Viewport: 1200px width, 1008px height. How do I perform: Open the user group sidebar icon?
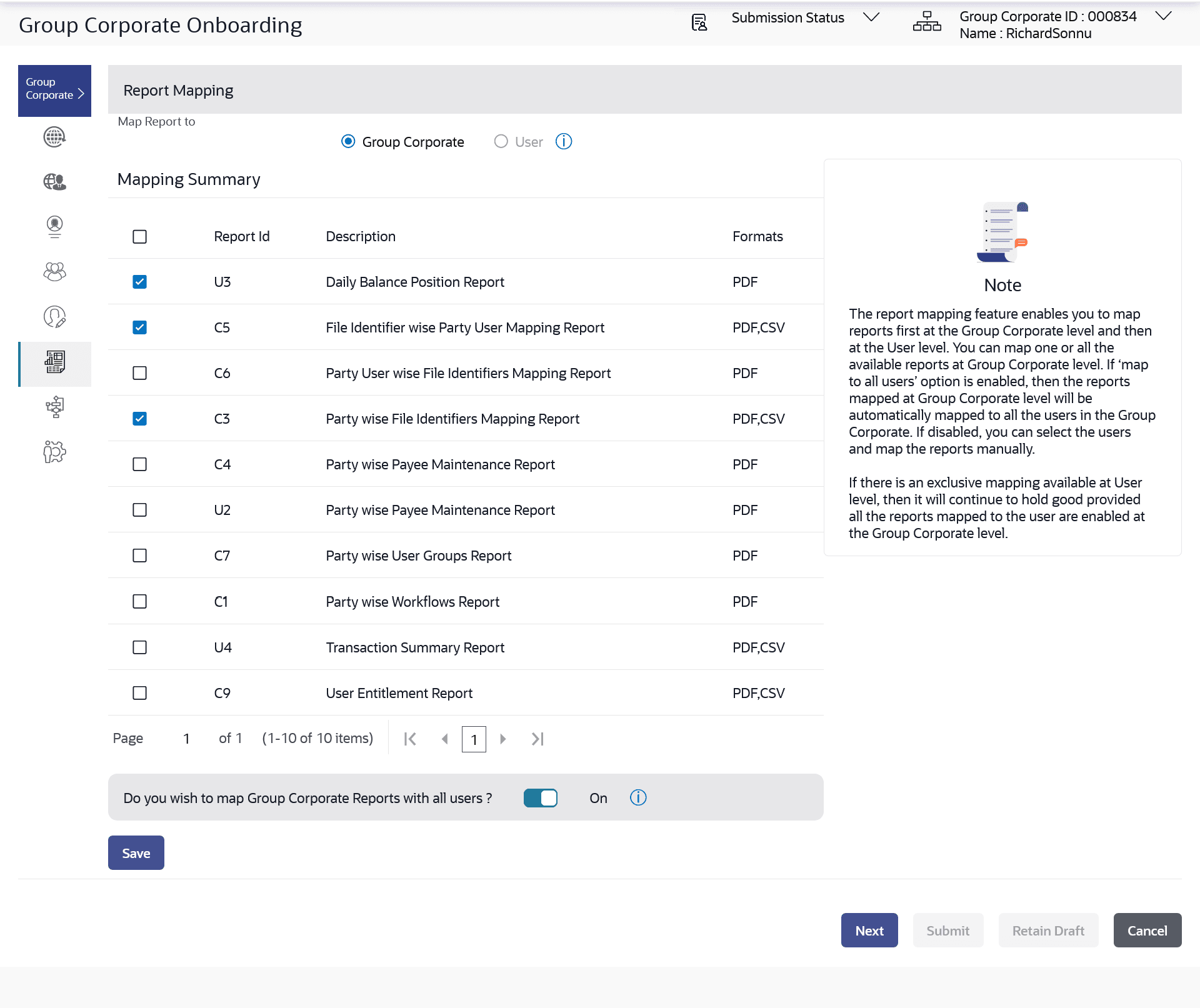coord(54,272)
